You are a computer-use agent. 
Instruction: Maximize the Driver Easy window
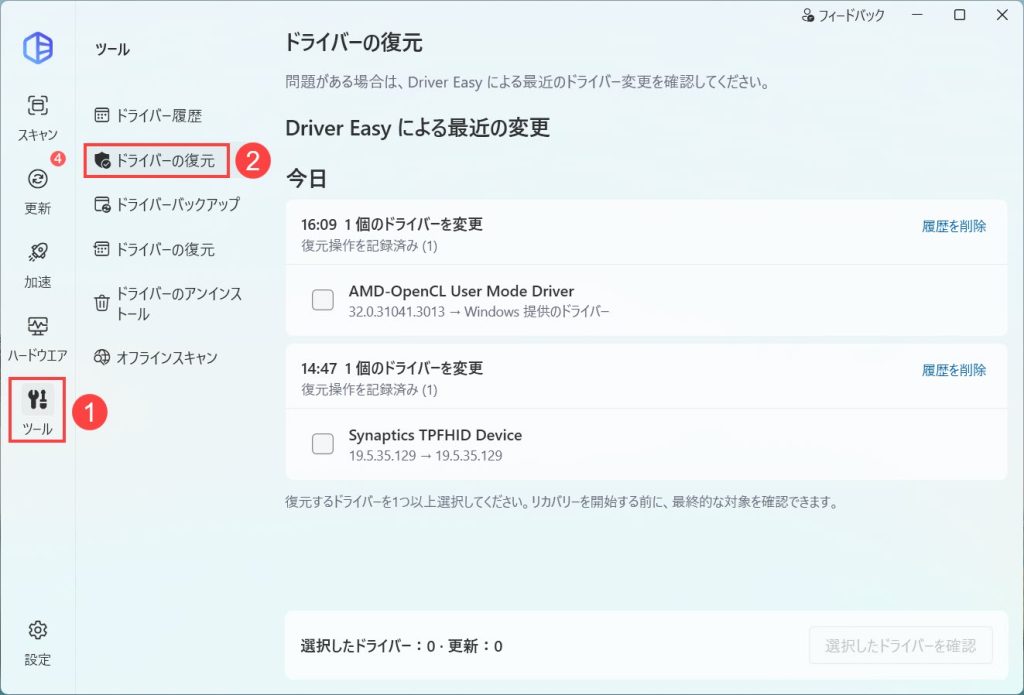click(959, 14)
